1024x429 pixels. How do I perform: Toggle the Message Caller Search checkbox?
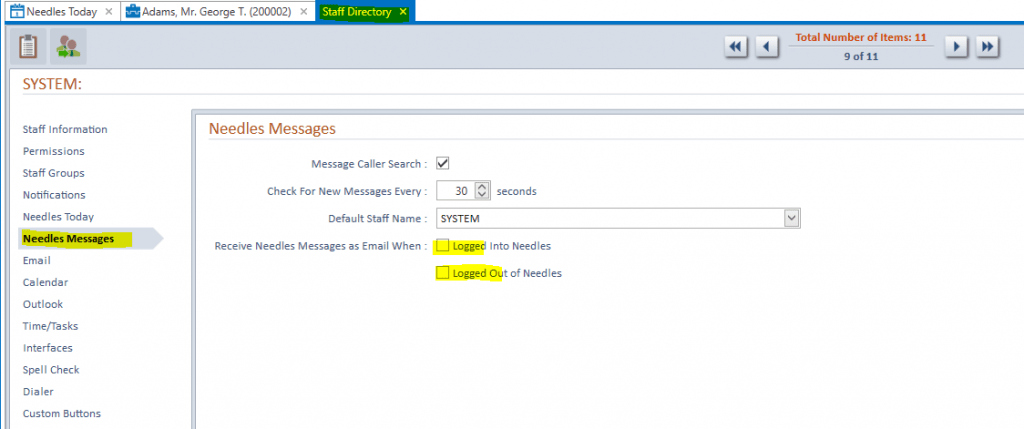(443, 163)
